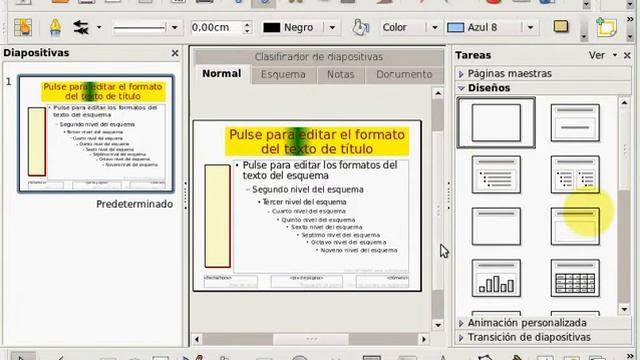Image resolution: width=640 pixels, height=360 pixels.
Task: Open the Ver menu in Tareas
Action: 602,56
